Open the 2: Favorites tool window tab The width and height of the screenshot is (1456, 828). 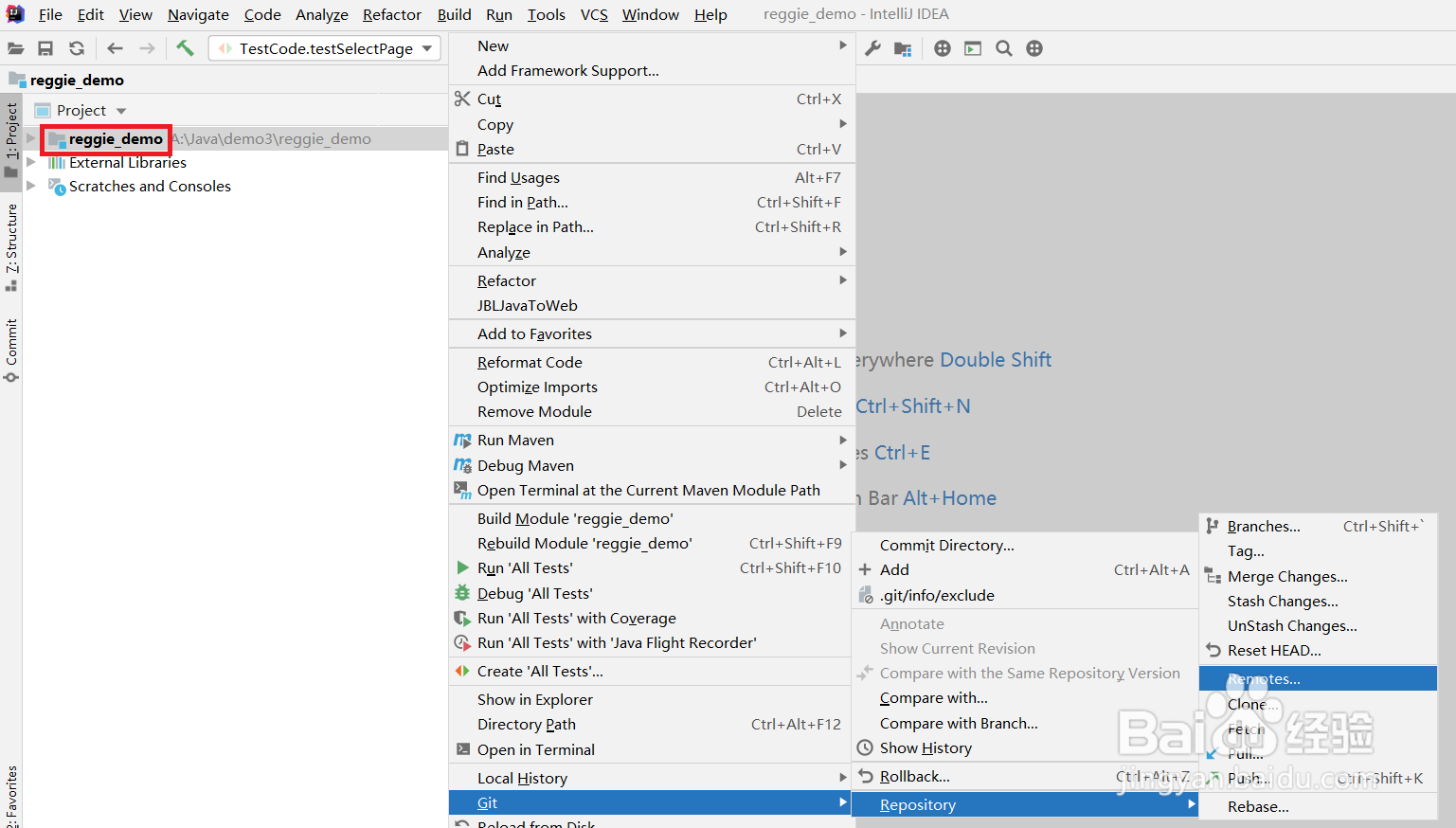coord(11,796)
